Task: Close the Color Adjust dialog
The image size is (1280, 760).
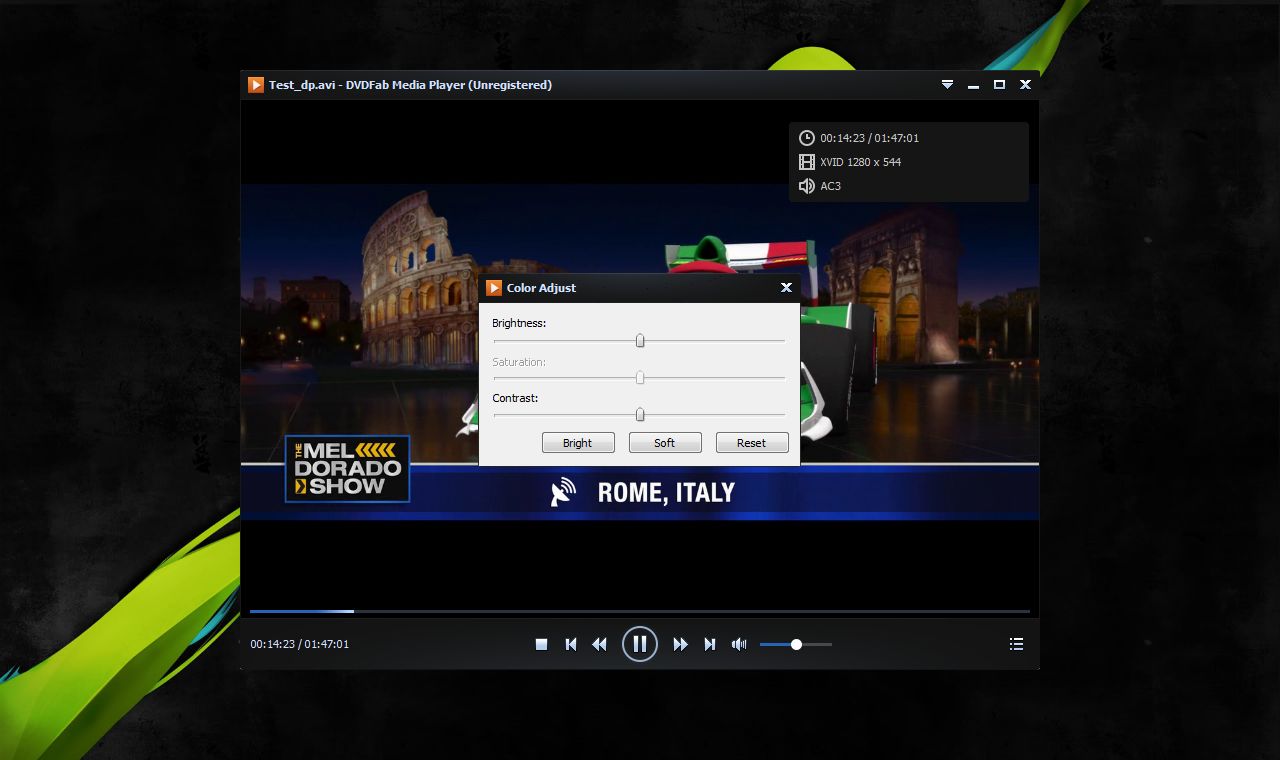Action: point(786,287)
